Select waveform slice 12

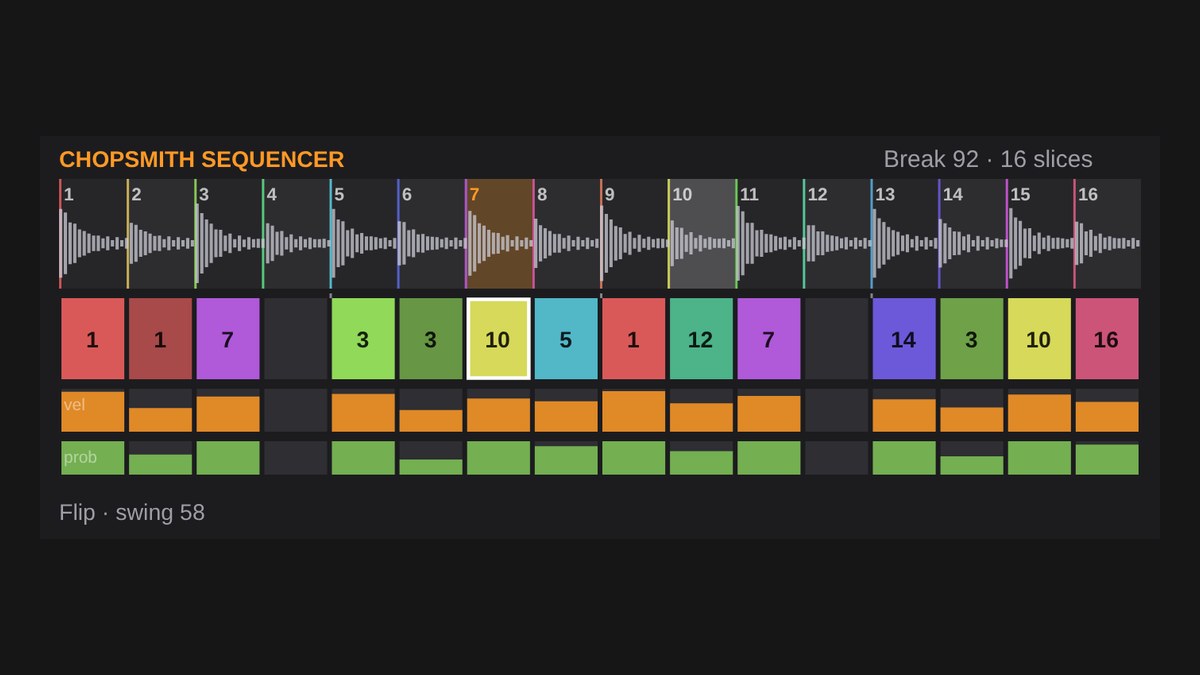point(838,234)
